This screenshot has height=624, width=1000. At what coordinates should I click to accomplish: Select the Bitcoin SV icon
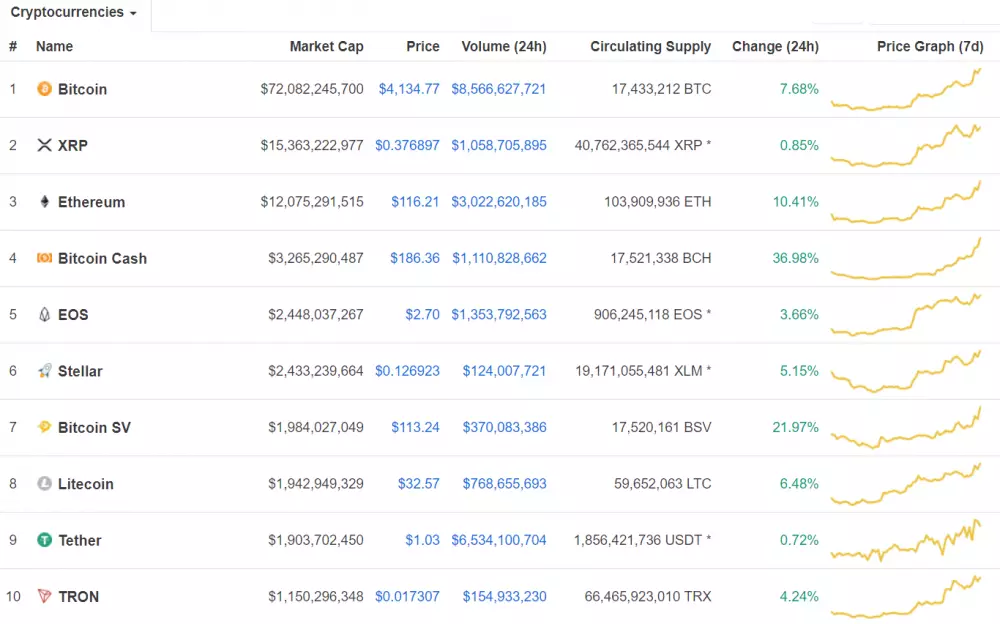(x=43, y=427)
